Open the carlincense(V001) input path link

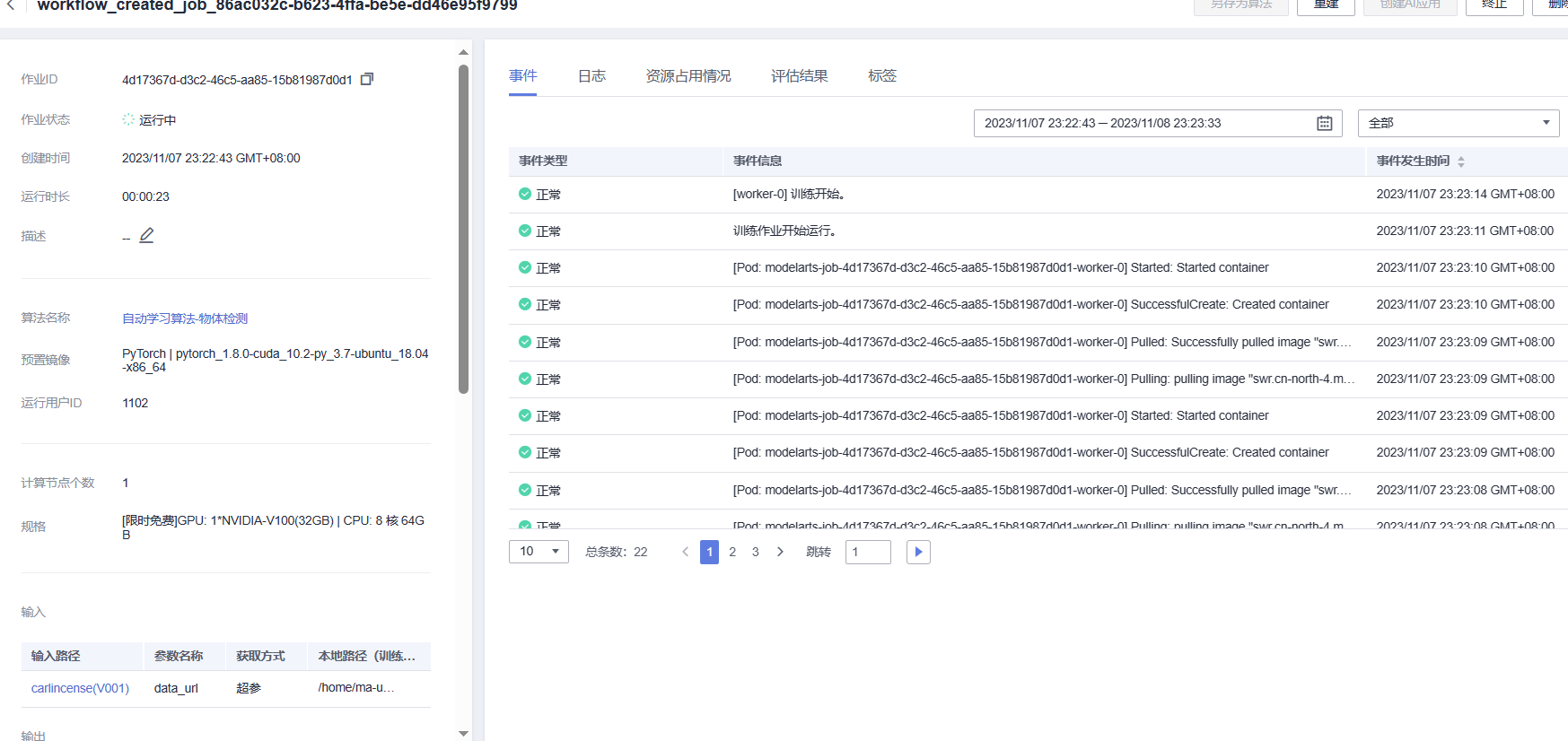click(x=80, y=688)
